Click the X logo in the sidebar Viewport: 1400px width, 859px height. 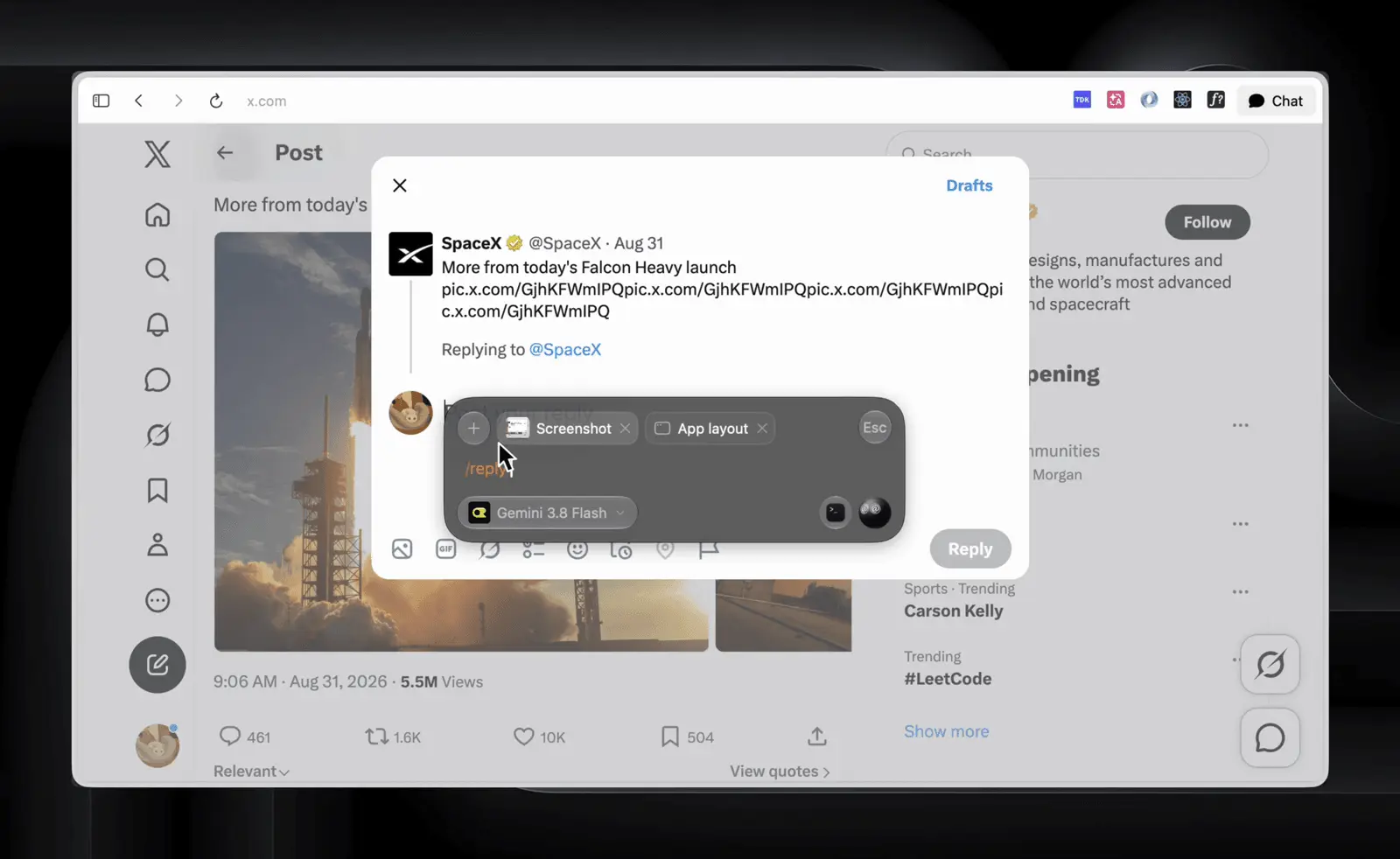click(157, 154)
